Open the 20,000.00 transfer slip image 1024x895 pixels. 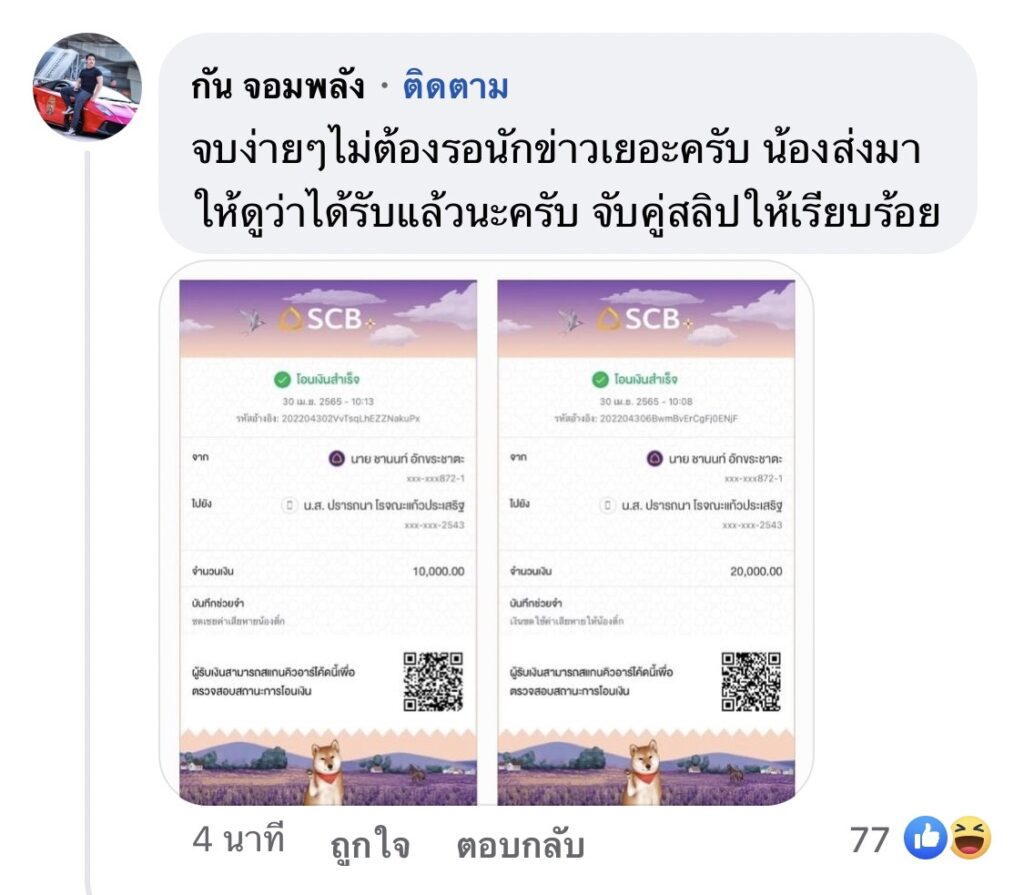[x=646, y=542]
